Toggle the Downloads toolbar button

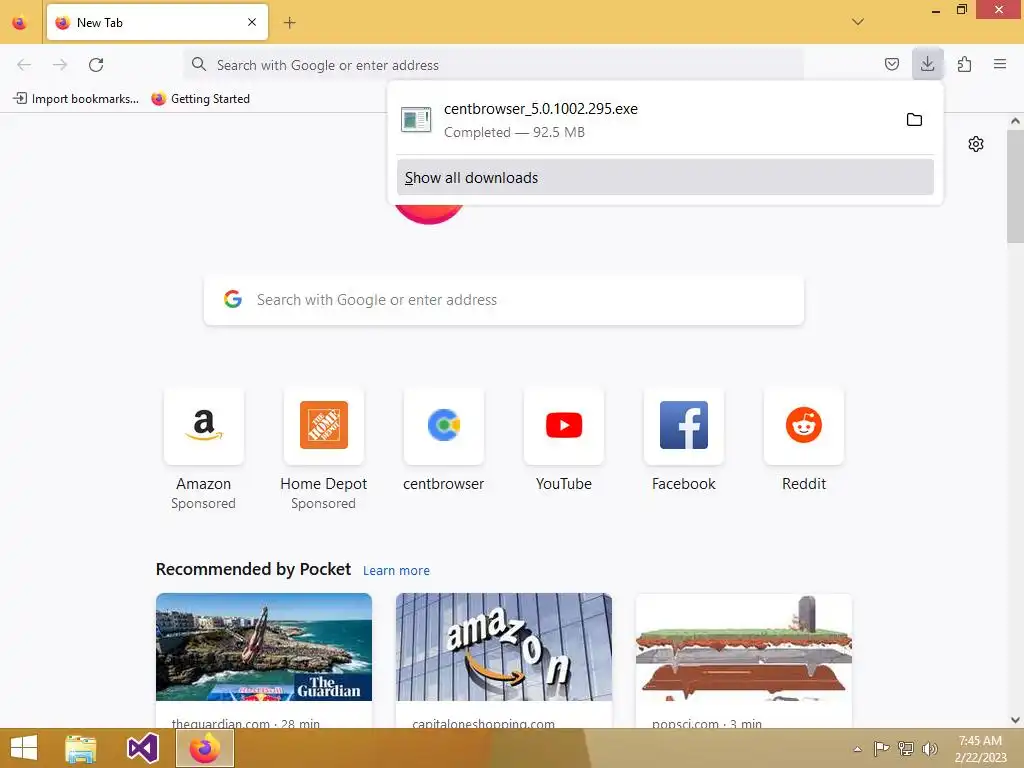coord(927,63)
